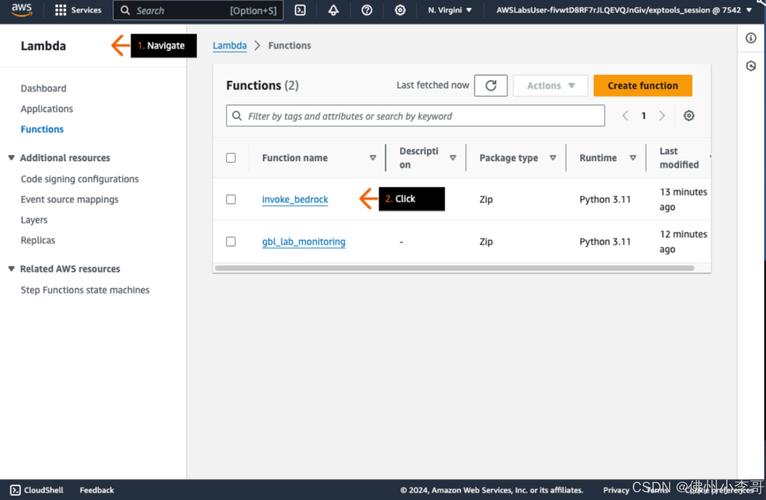This screenshot has width=766, height=500.
Task: Select all functions checkbox in header
Action: pos(231,158)
